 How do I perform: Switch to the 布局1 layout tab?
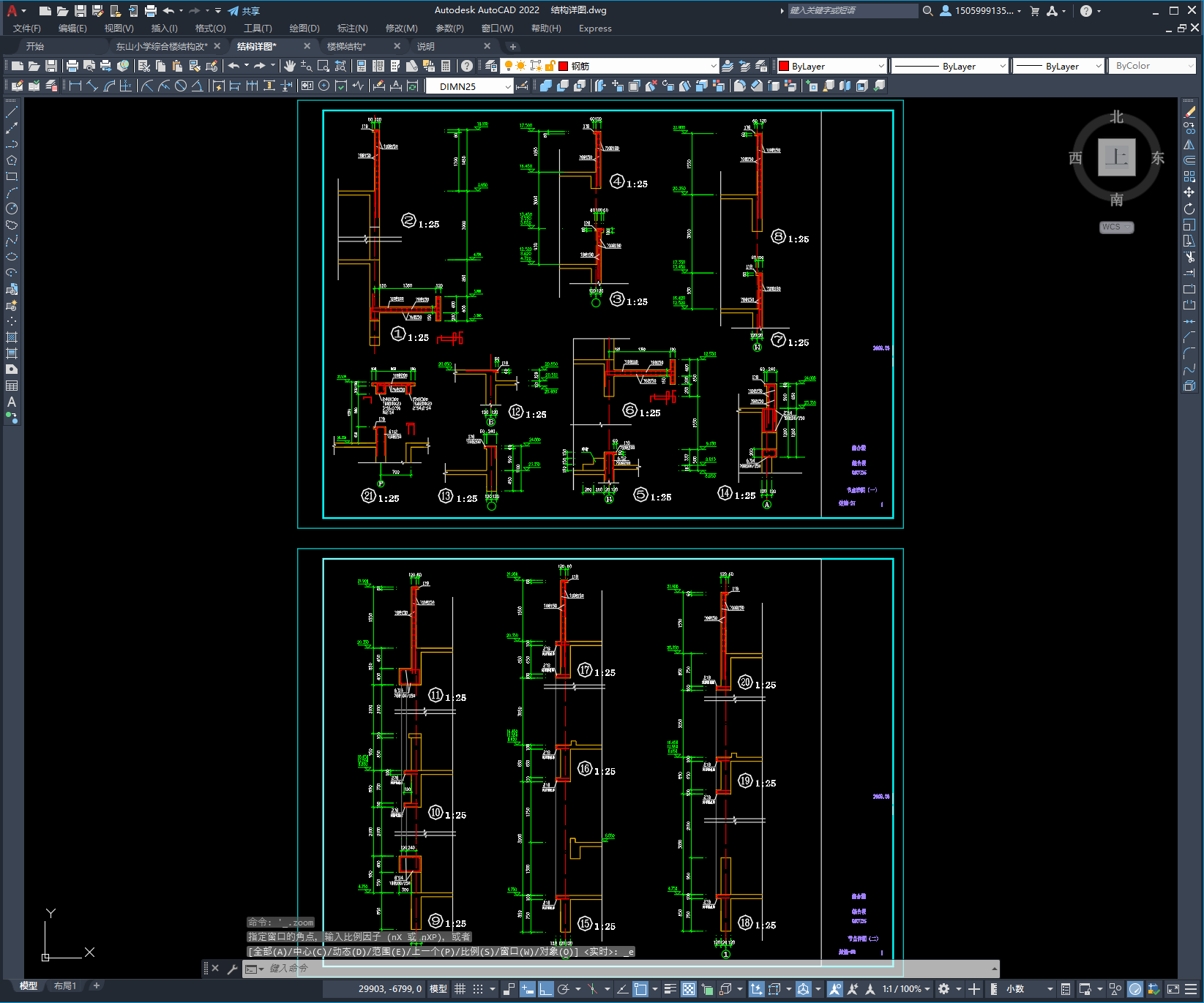click(x=65, y=986)
